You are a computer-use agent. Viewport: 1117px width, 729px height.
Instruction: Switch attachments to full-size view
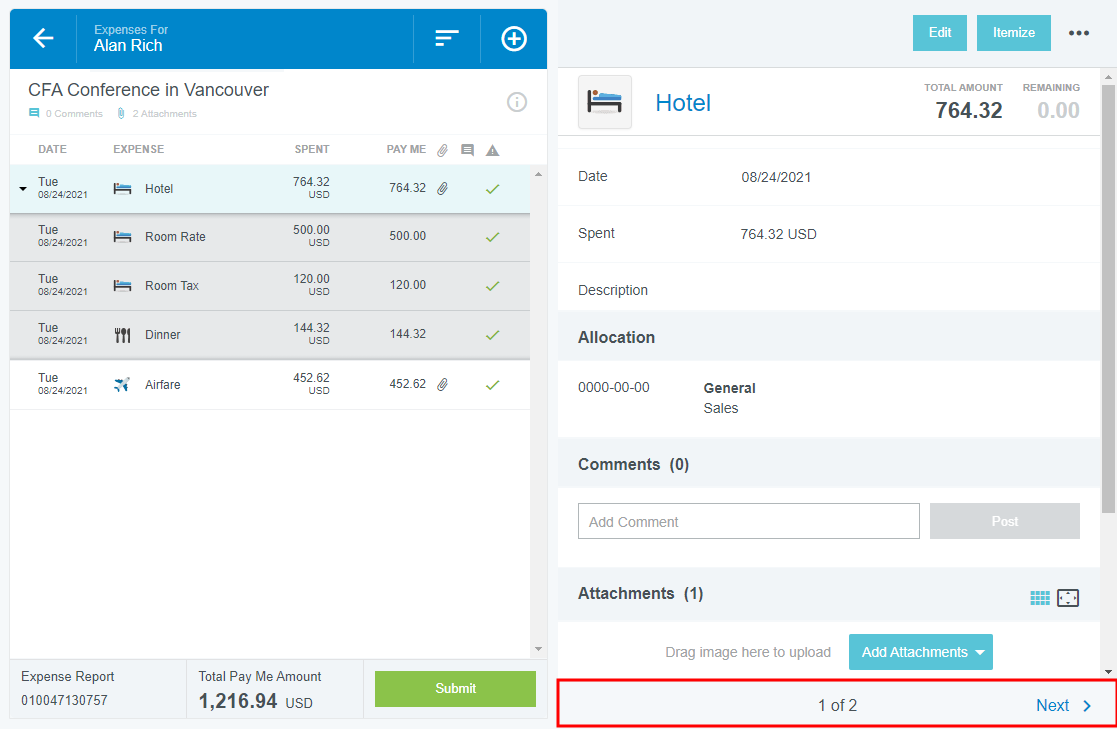(1068, 598)
